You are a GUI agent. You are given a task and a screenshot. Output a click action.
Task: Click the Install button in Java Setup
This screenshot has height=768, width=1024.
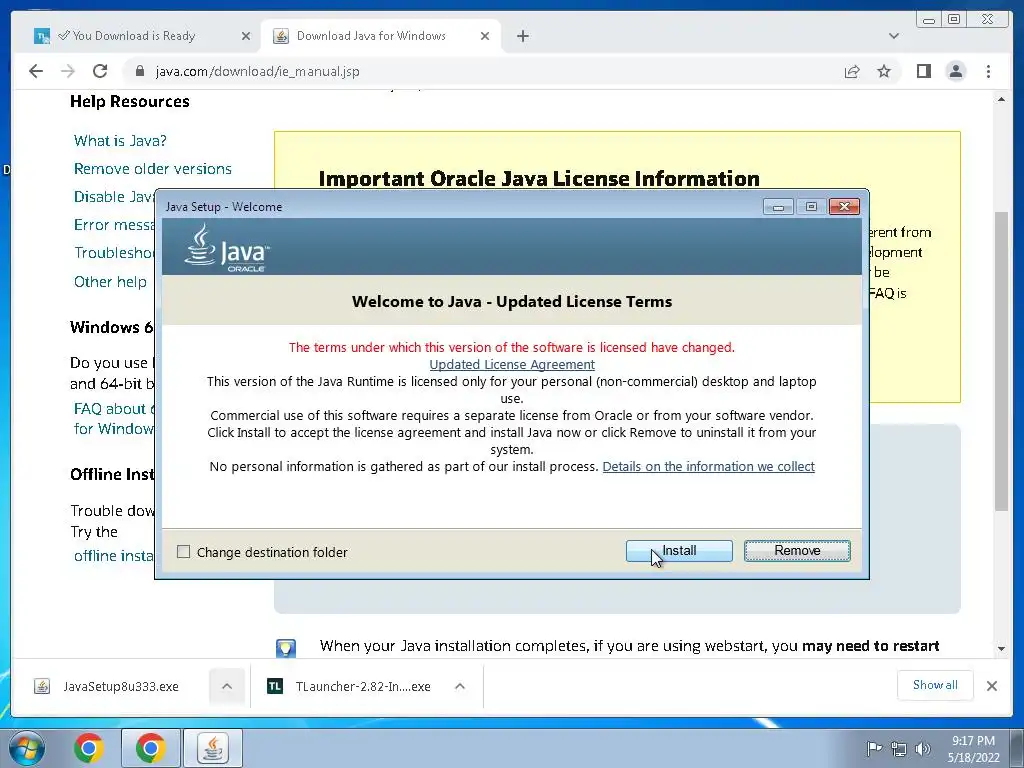click(679, 551)
